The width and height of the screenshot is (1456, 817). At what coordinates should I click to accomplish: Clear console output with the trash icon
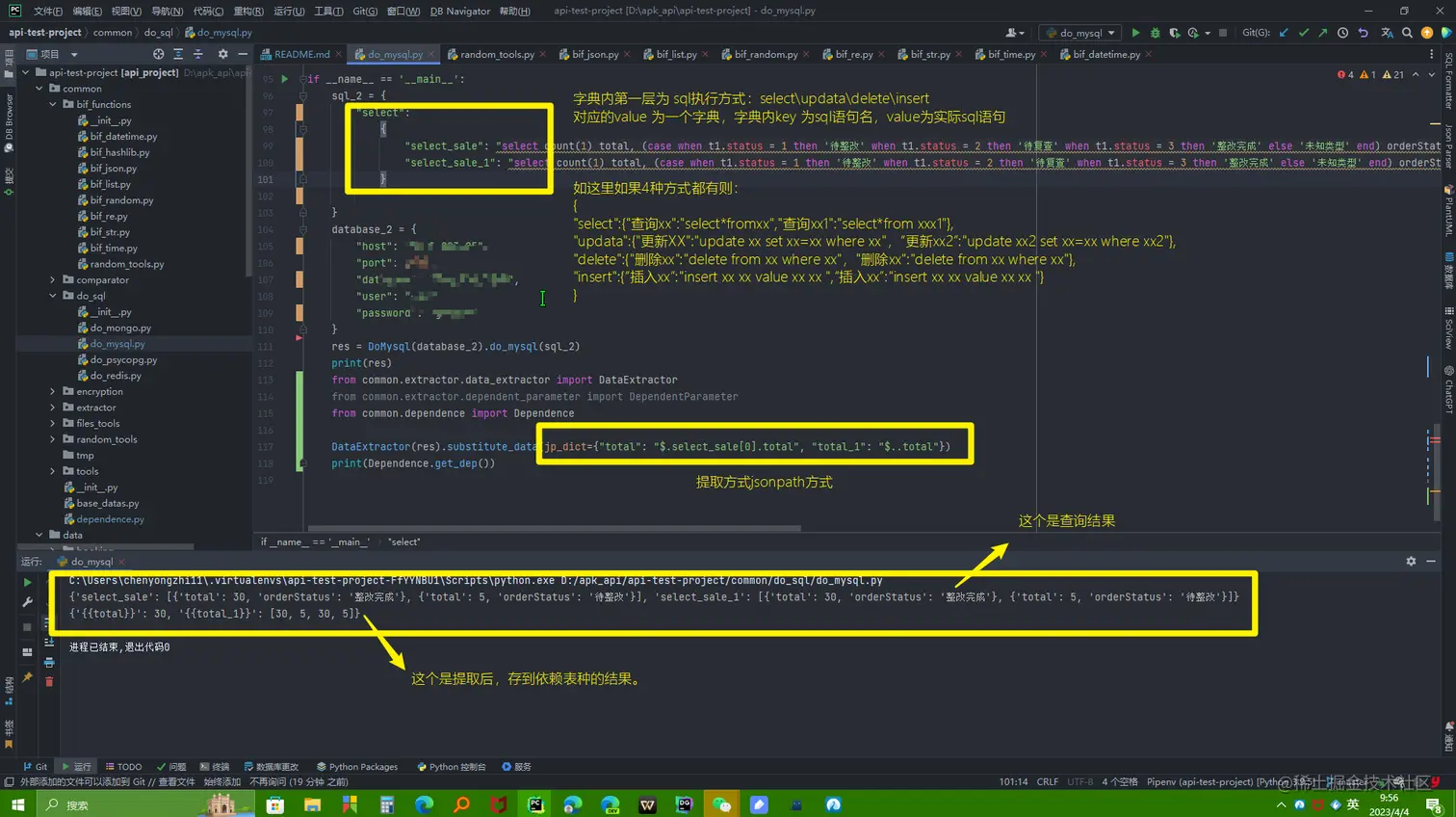click(x=49, y=681)
